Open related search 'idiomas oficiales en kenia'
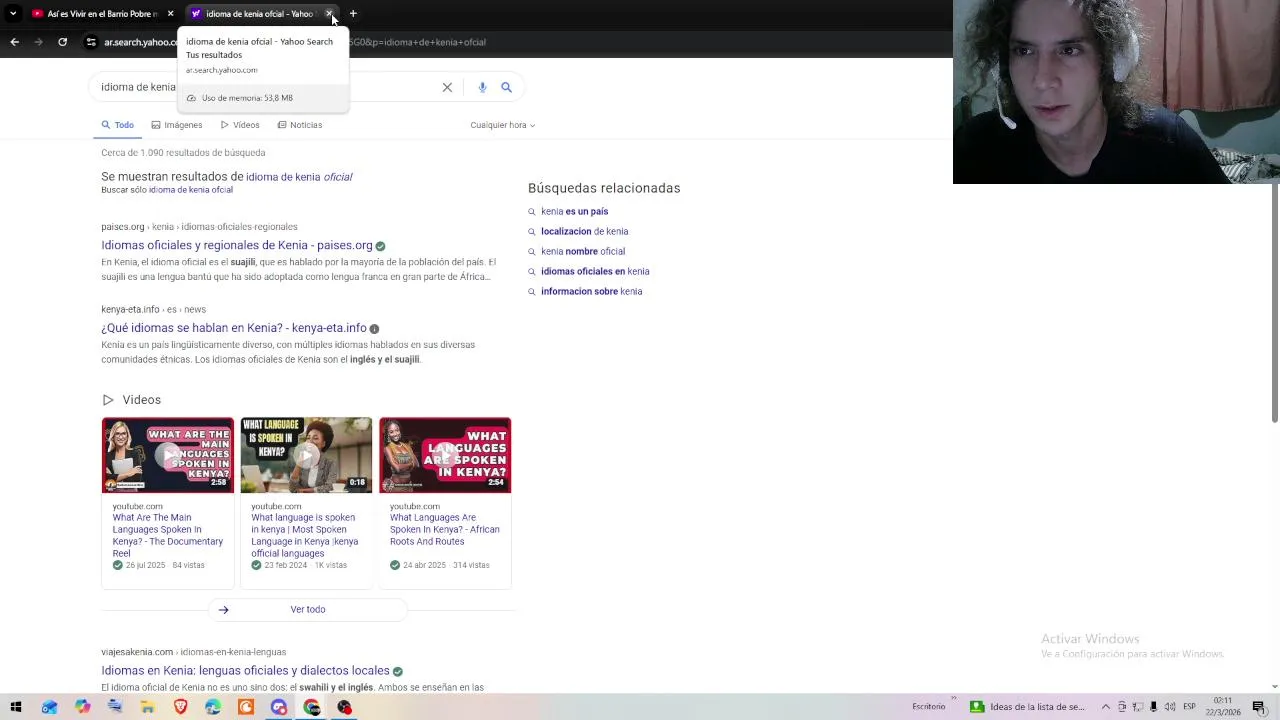Screen dimensions: 1280x720 click(x=595, y=272)
